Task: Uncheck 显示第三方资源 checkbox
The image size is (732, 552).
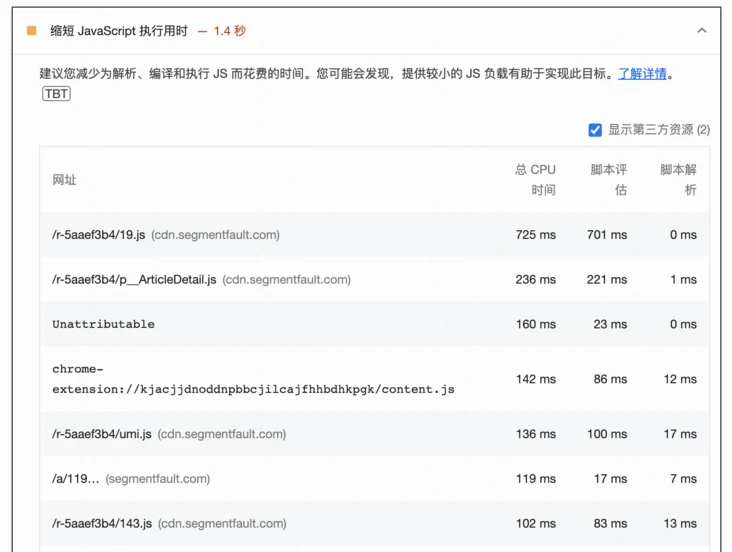Action: (x=595, y=130)
